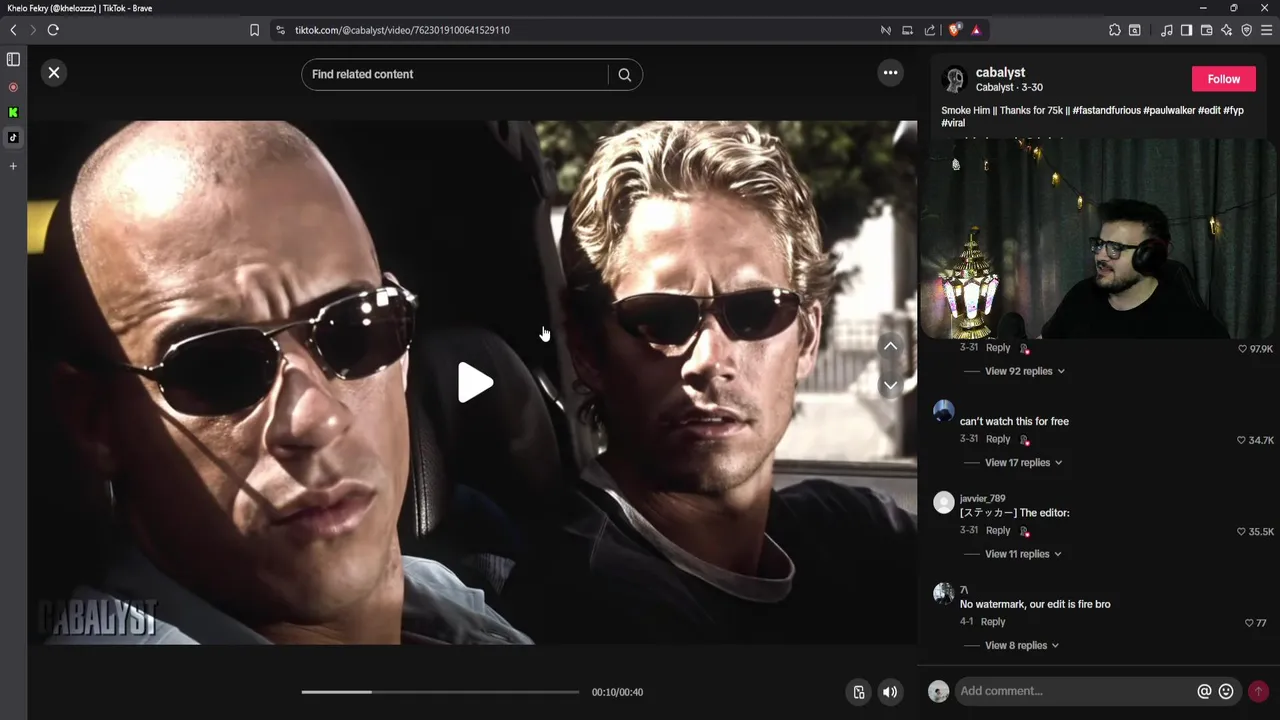
Task: Open javvier_789's profile name
Action: coord(982,498)
